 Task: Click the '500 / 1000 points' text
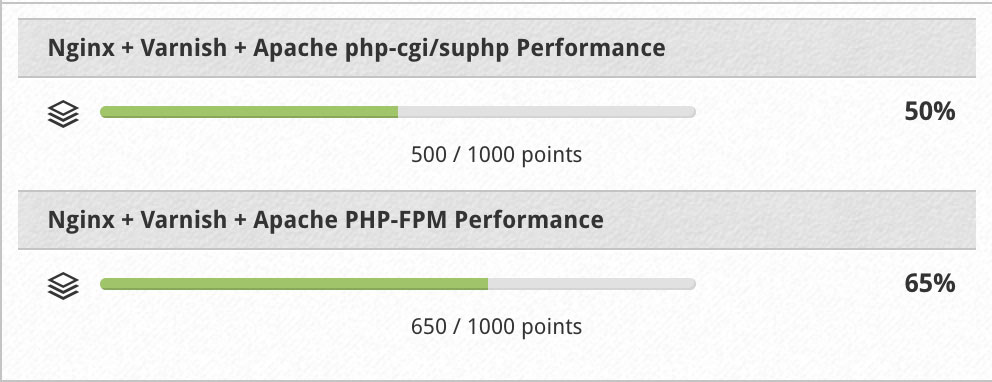[x=496, y=155]
